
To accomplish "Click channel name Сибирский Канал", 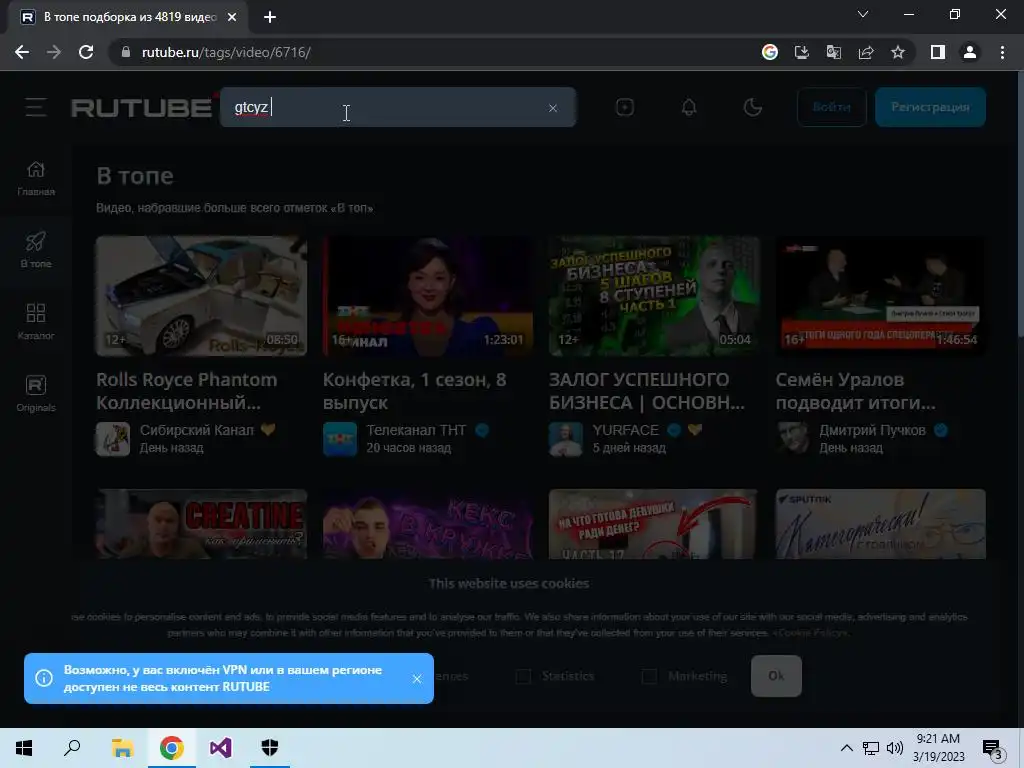I will 197,430.
